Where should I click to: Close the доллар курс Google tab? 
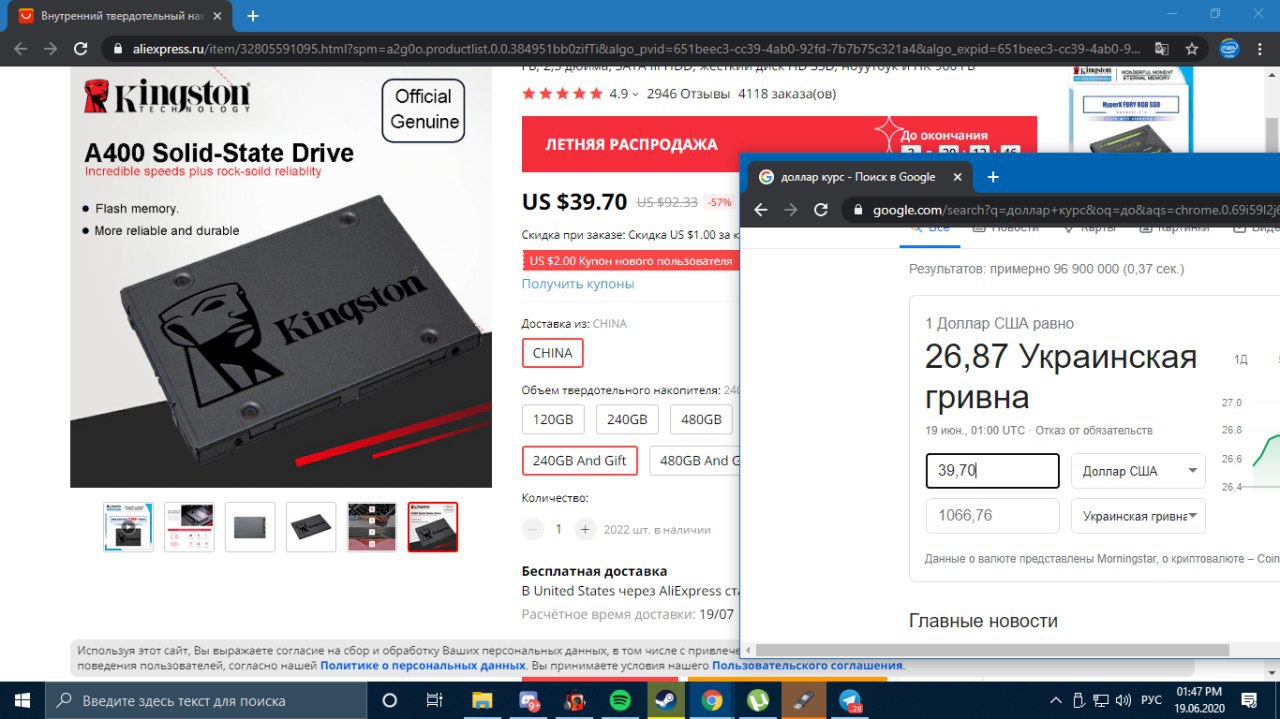pyautogui.click(x=957, y=177)
